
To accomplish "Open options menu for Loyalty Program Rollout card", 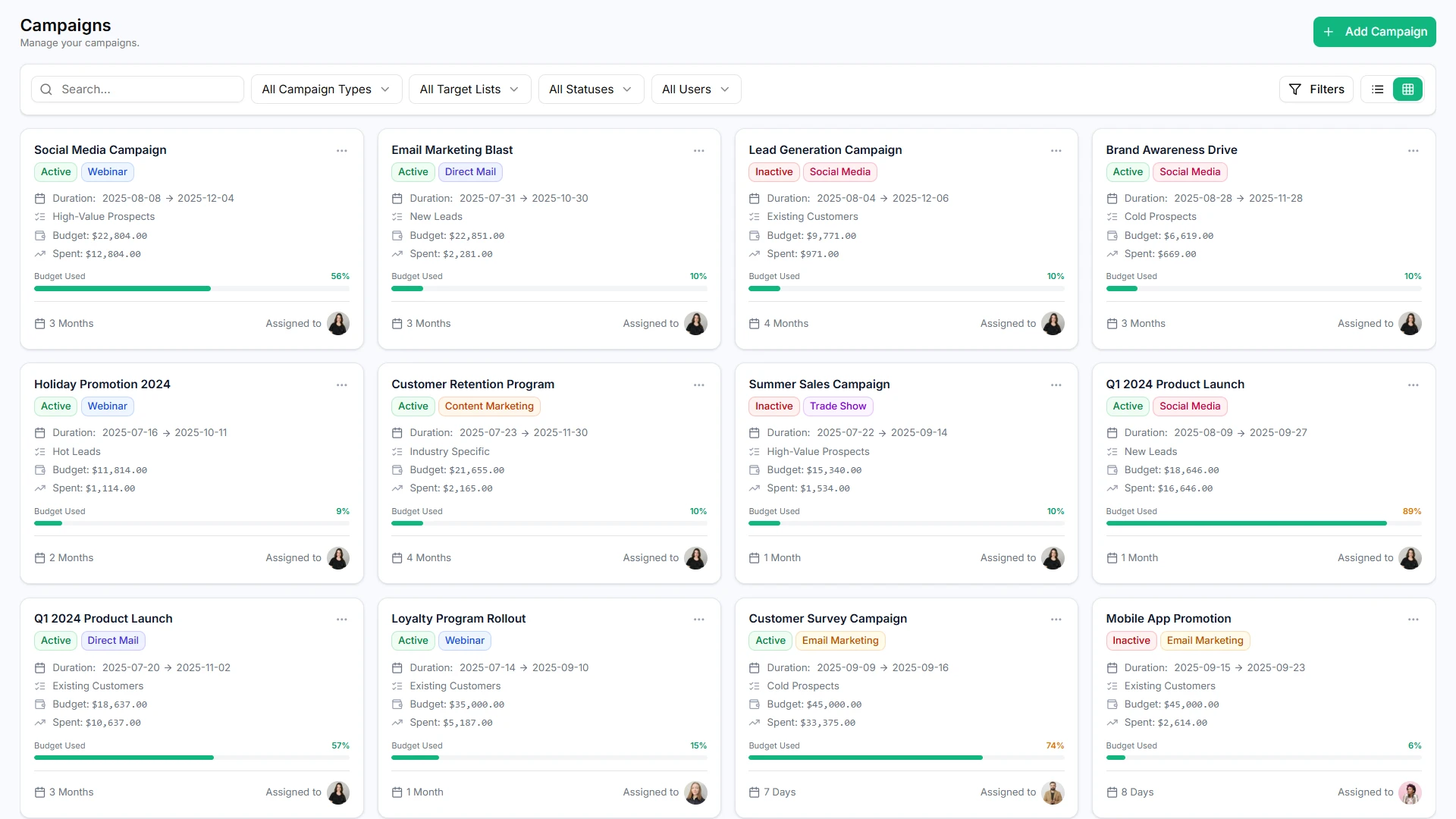I will [699, 620].
